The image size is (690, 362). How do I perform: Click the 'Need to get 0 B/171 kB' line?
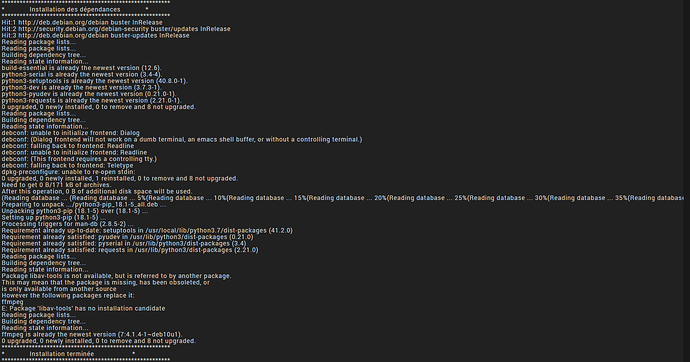point(56,185)
